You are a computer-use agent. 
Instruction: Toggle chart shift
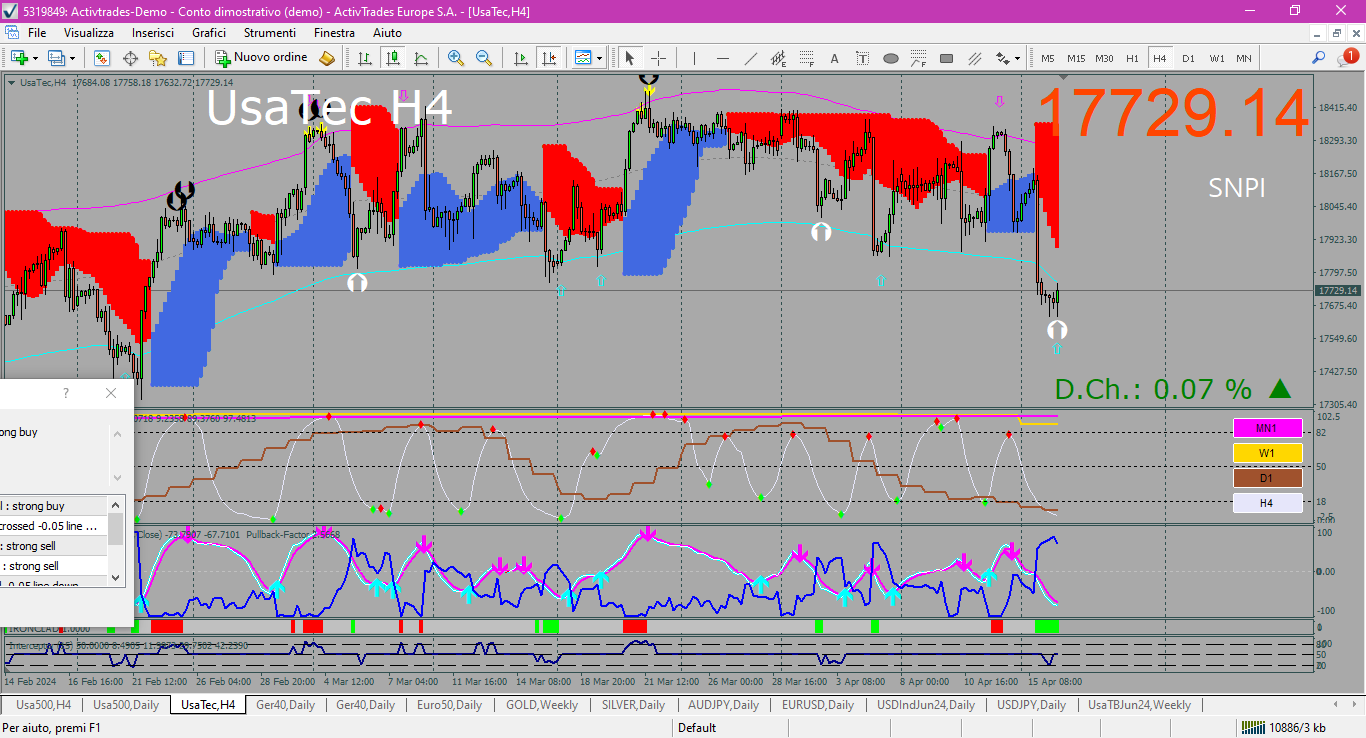[548, 58]
